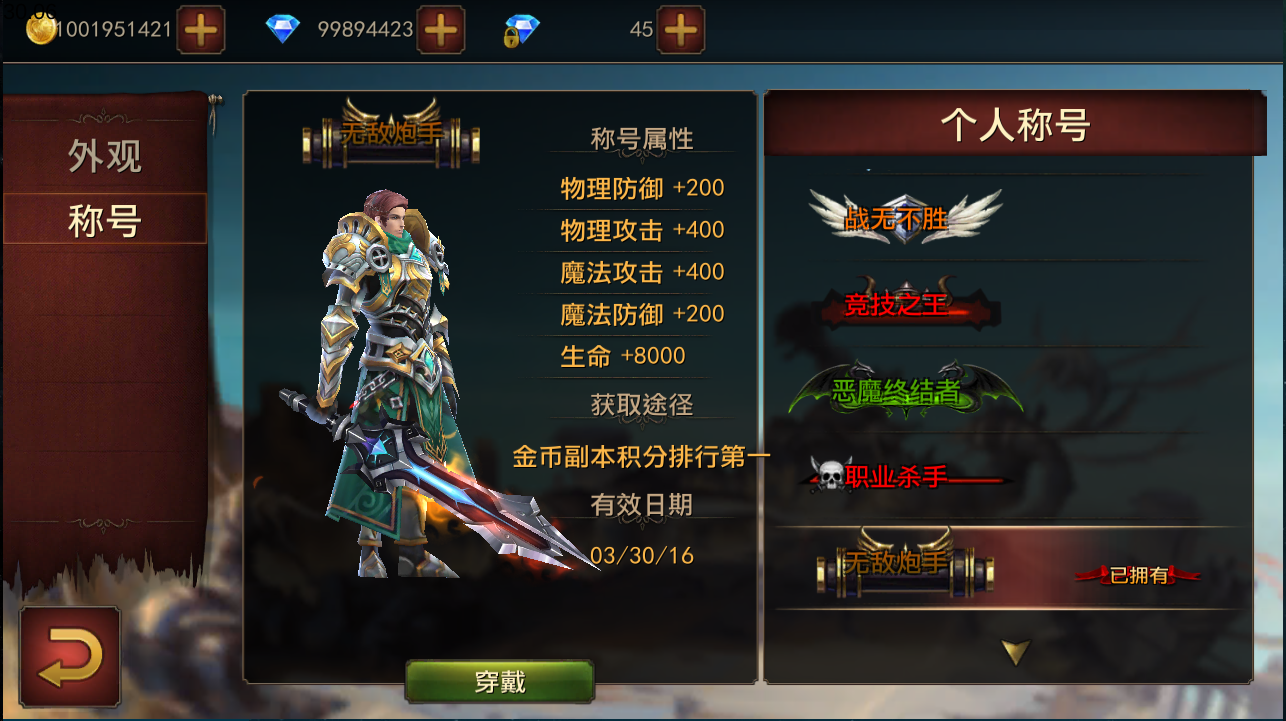1286x721 pixels.
Task: Click the green 穿戴 equip button
Action: (x=499, y=682)
